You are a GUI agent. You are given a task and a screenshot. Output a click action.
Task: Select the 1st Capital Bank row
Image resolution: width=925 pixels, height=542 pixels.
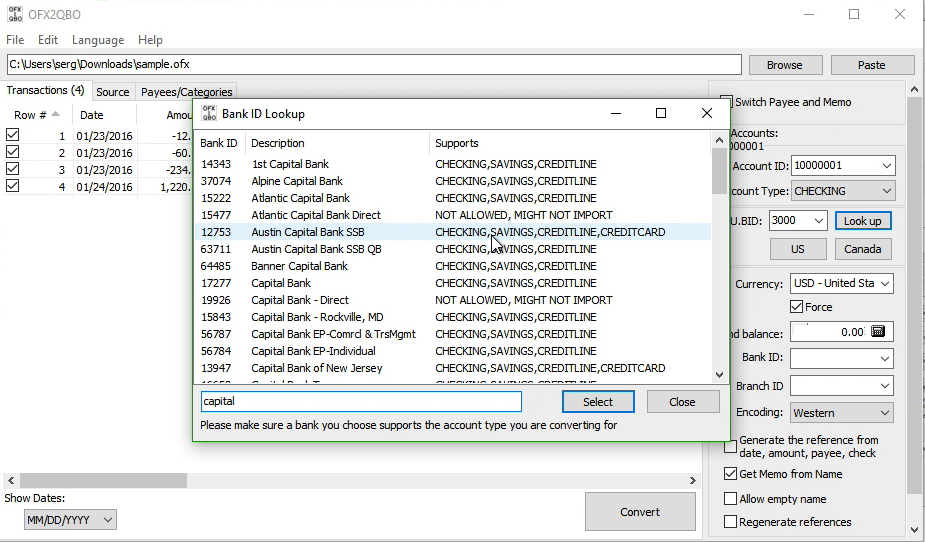(x=452, y=164)
